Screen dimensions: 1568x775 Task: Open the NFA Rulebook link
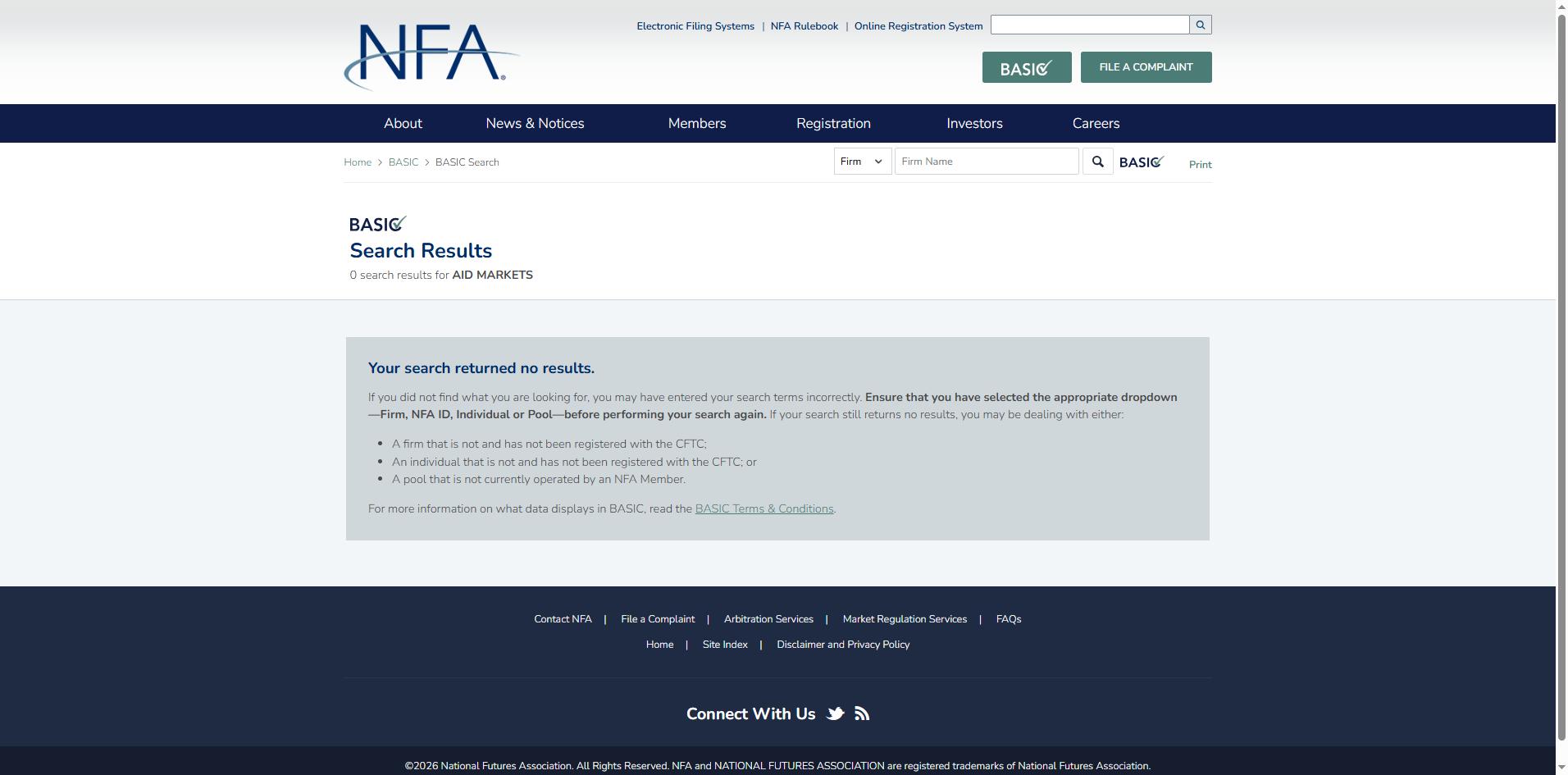pyautogui.click(x=805, y=26)
